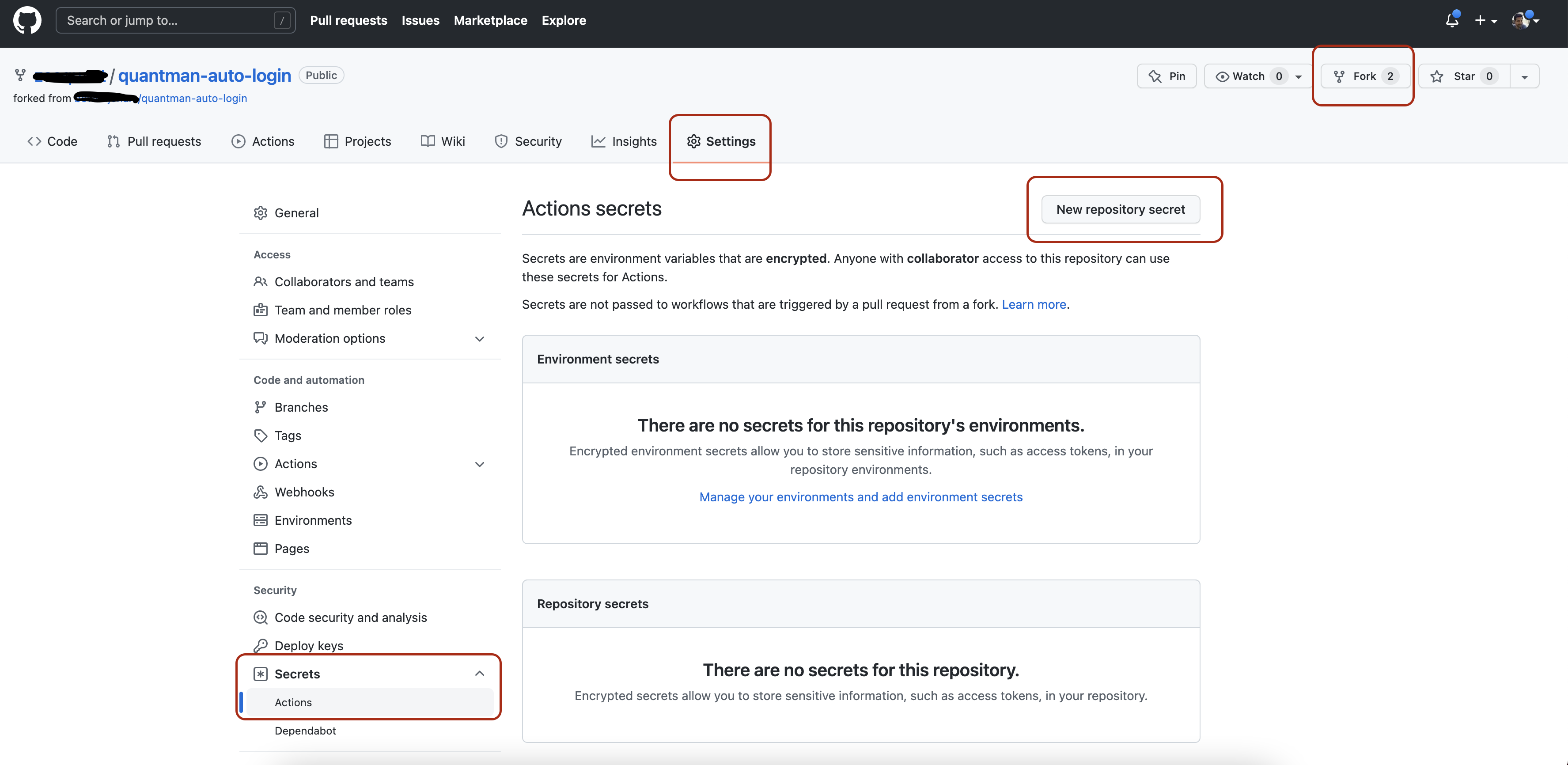Expand sidebar Actions settings section
This screenshot has height=765, width=1568.
pos(480,464)
